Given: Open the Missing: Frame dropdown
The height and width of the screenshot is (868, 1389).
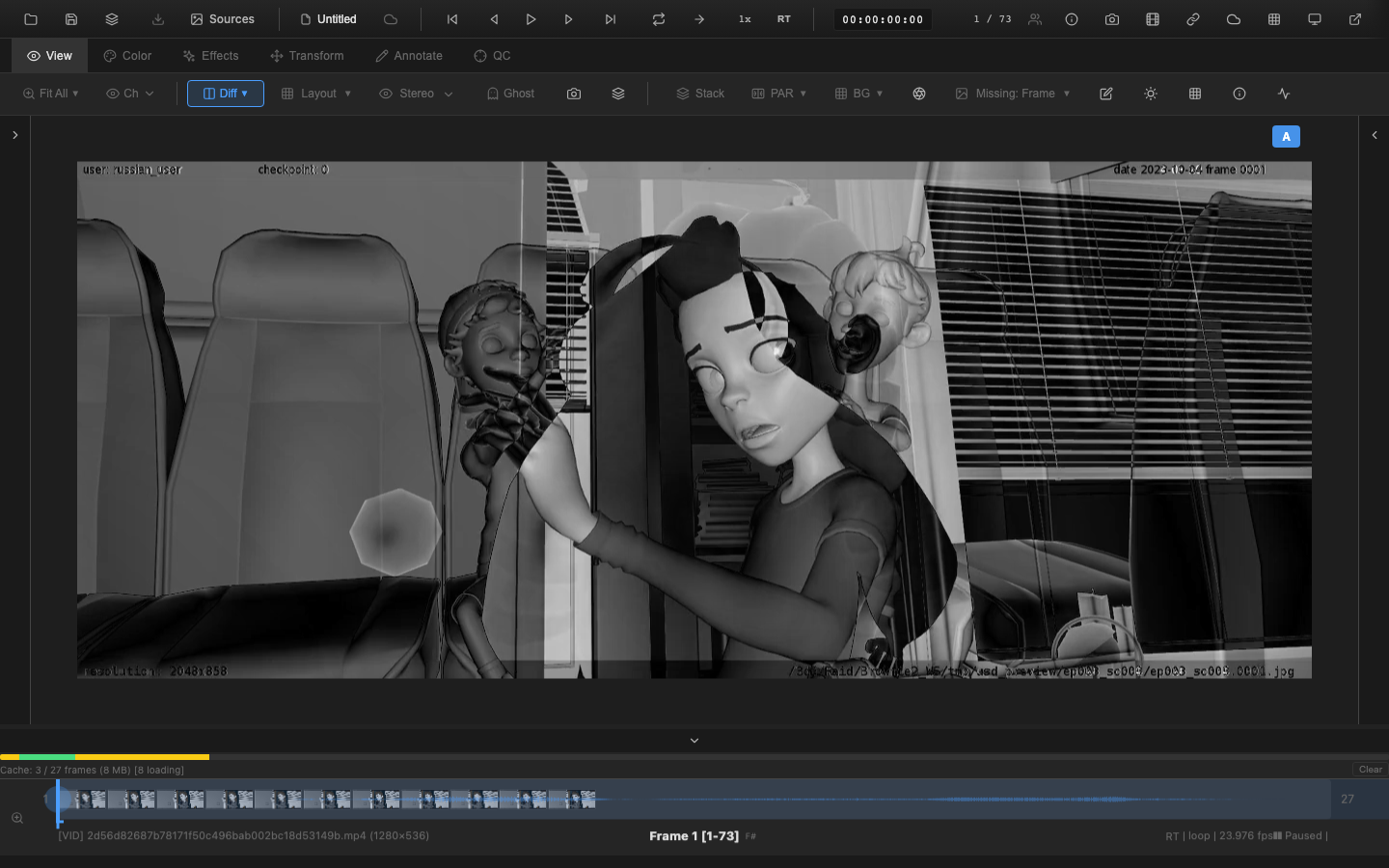Looking at the screenshot, I should (1013, 94).
